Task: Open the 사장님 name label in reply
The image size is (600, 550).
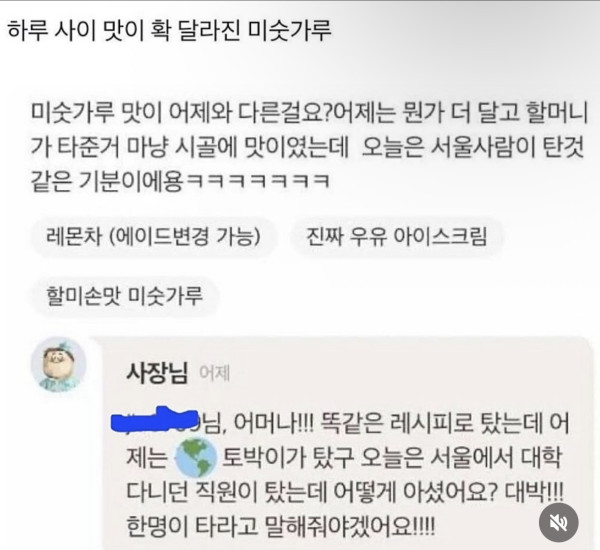Action: point(157,372)
